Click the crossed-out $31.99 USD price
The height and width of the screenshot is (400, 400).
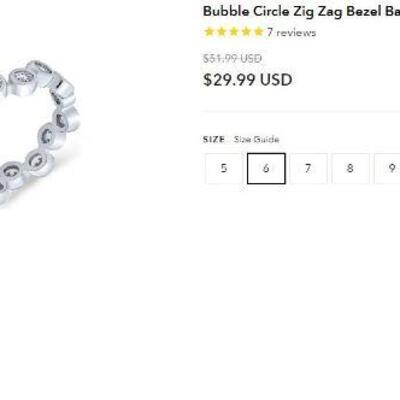(232, 59)
